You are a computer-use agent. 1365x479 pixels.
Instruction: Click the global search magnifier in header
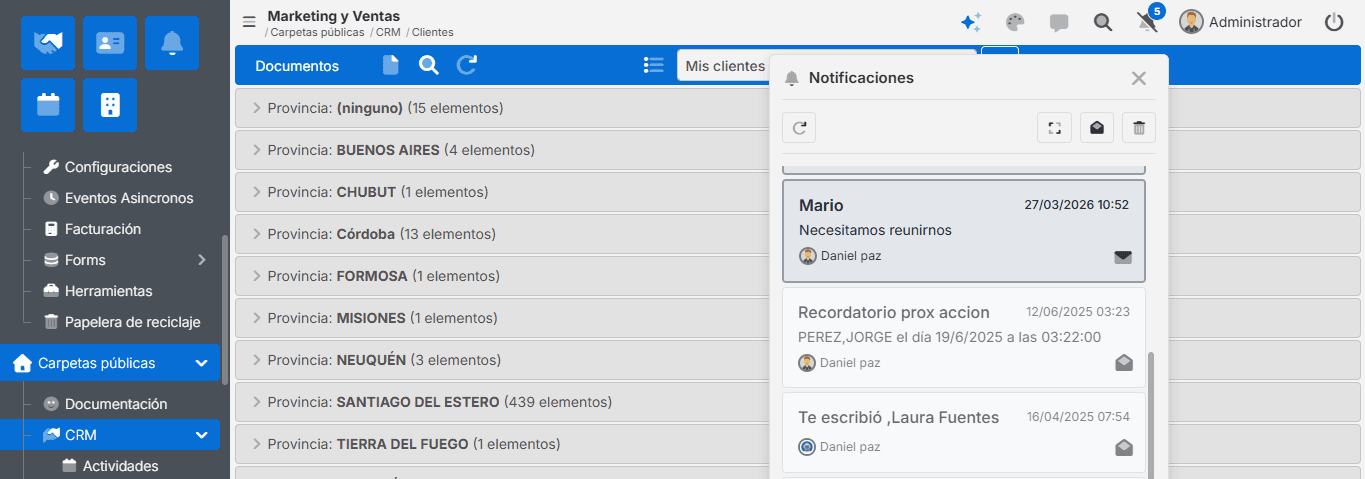click(1103, 22)
